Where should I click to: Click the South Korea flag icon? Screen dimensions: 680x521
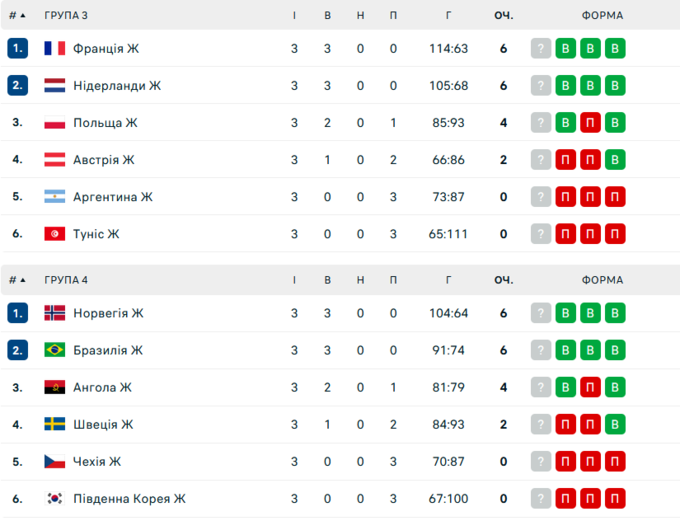[55, 498]
